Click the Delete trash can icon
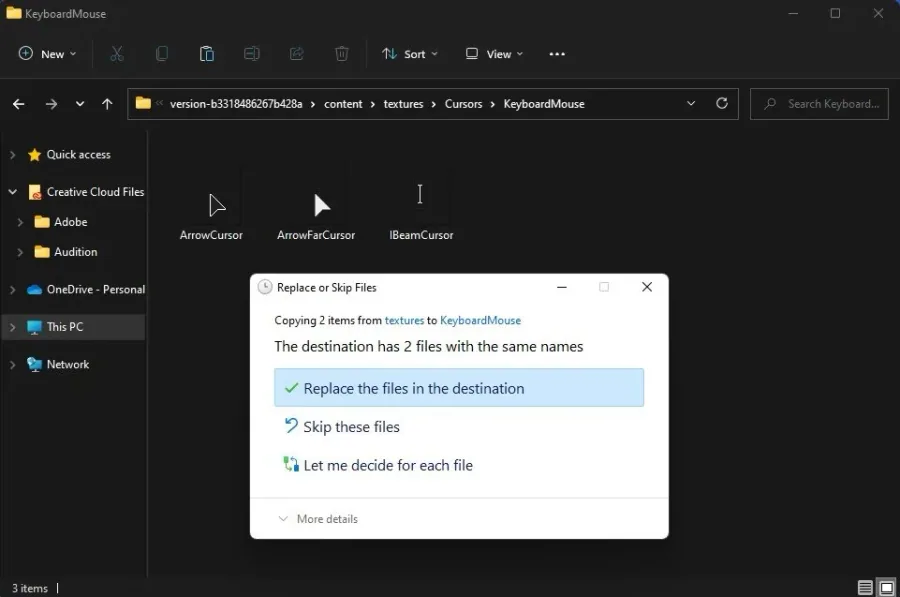The width and height of the screenshot is (900, 597). (342, 54)
